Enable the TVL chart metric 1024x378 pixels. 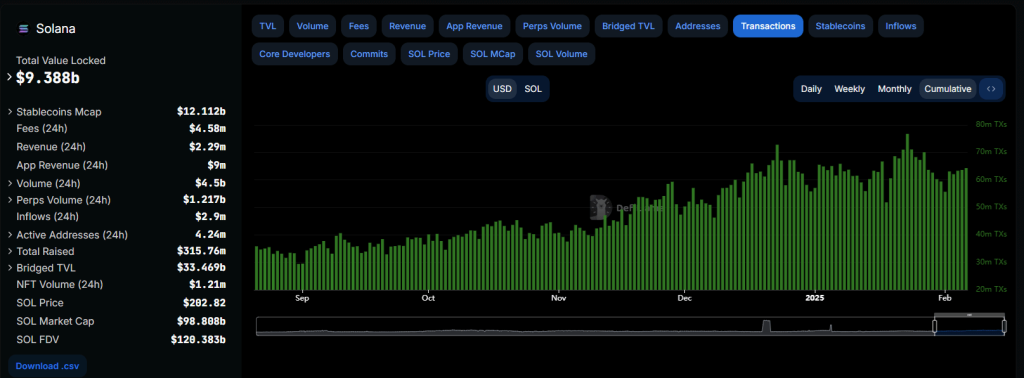coord(268,26)
